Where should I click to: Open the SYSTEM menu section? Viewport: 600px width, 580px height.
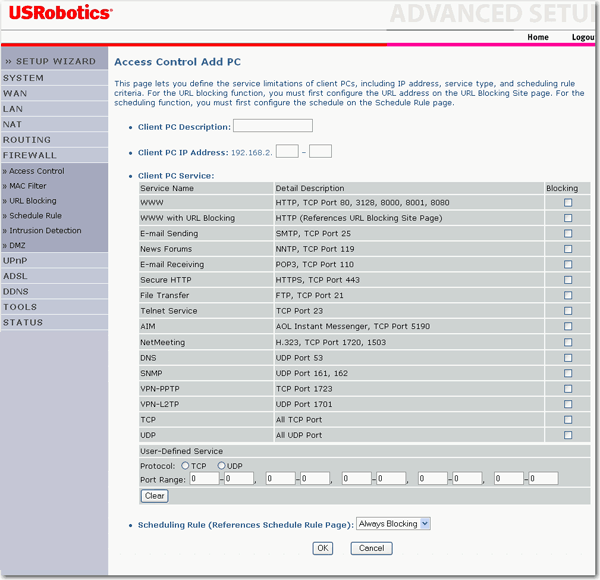click(55, 78)
